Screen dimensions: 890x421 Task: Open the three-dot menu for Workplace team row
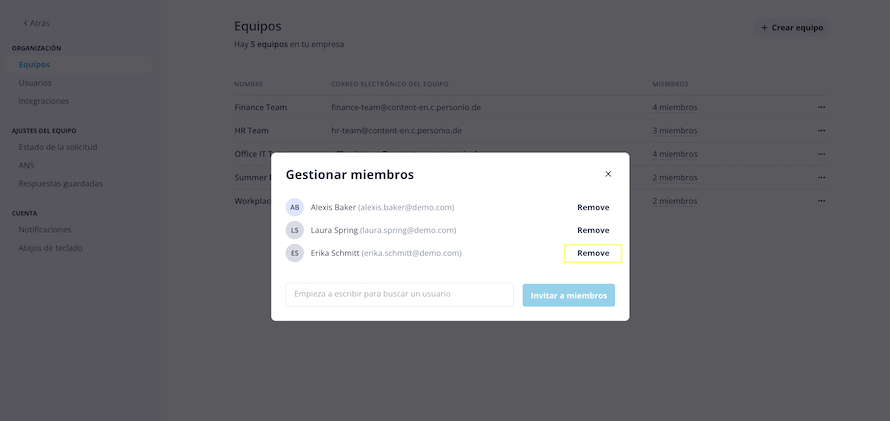pos(821,201)
